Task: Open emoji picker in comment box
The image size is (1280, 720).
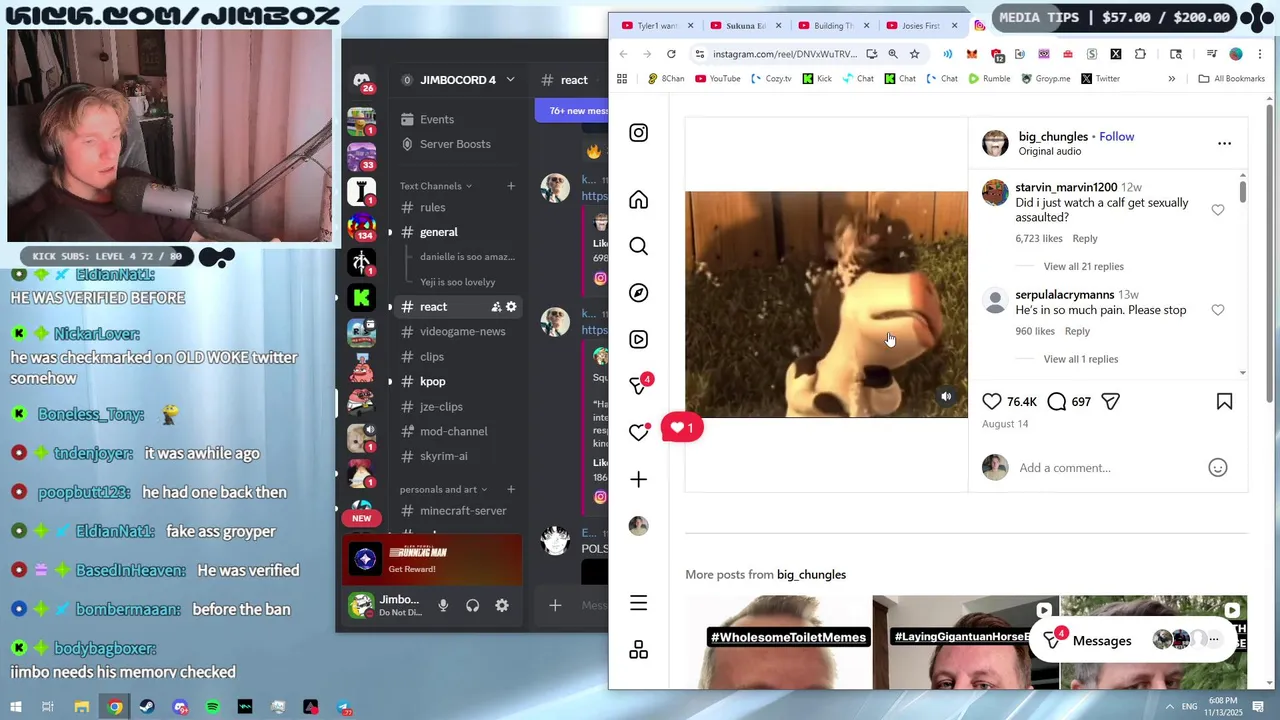Action: tap(1217, 468)
